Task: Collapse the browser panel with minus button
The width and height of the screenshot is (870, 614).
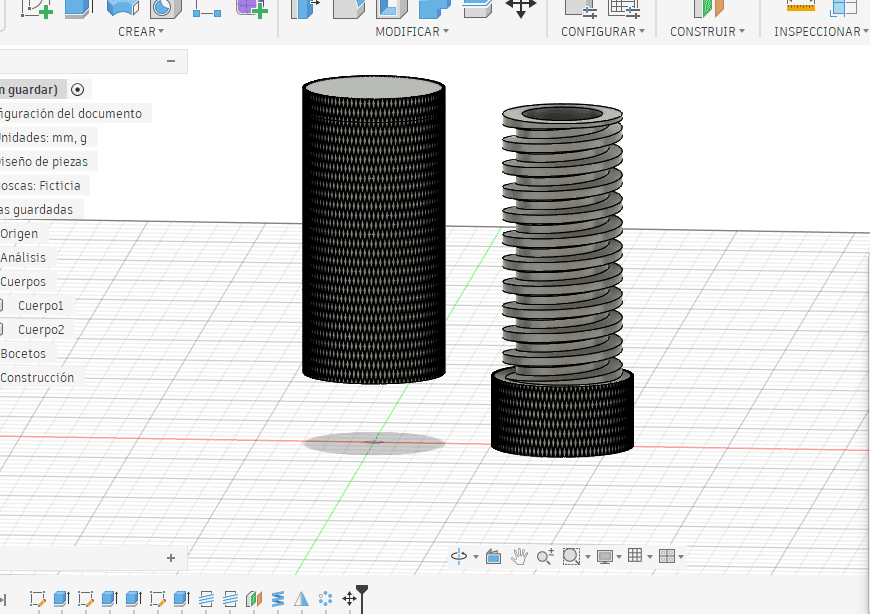Action: [x=170, y=62]
